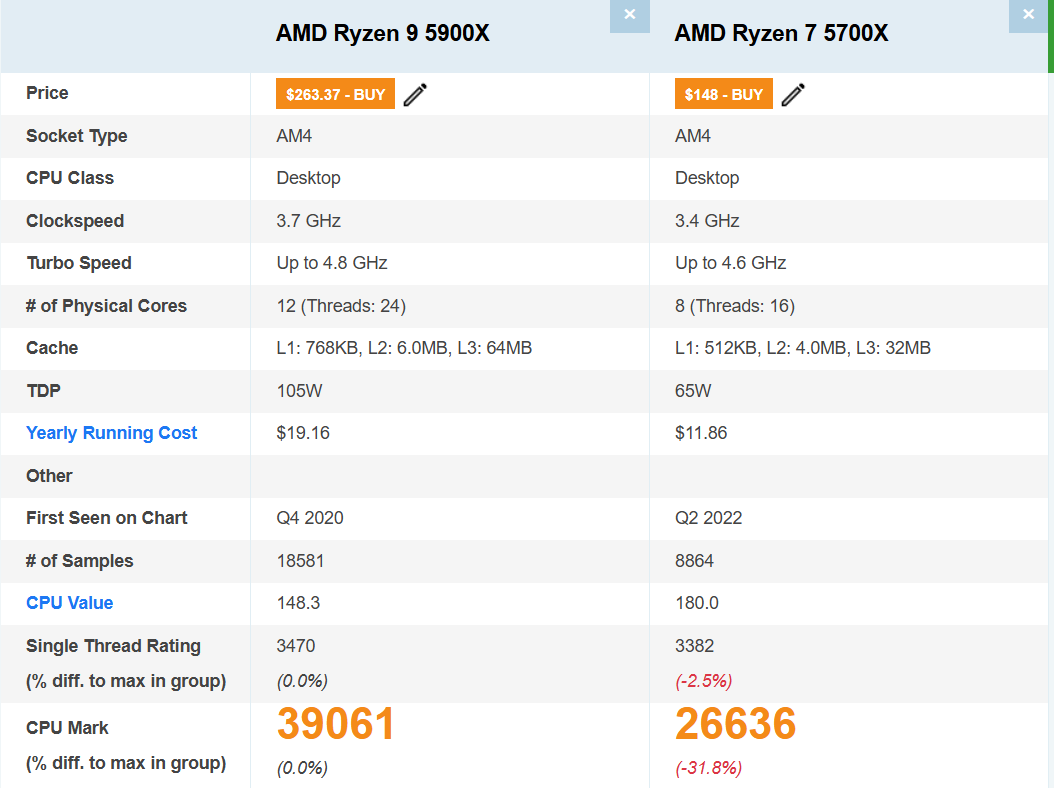This screenshot has height=788, width=1054.
Task: Remove AMD Ryzen 7 5700X from comparison
Action: 1028,15
